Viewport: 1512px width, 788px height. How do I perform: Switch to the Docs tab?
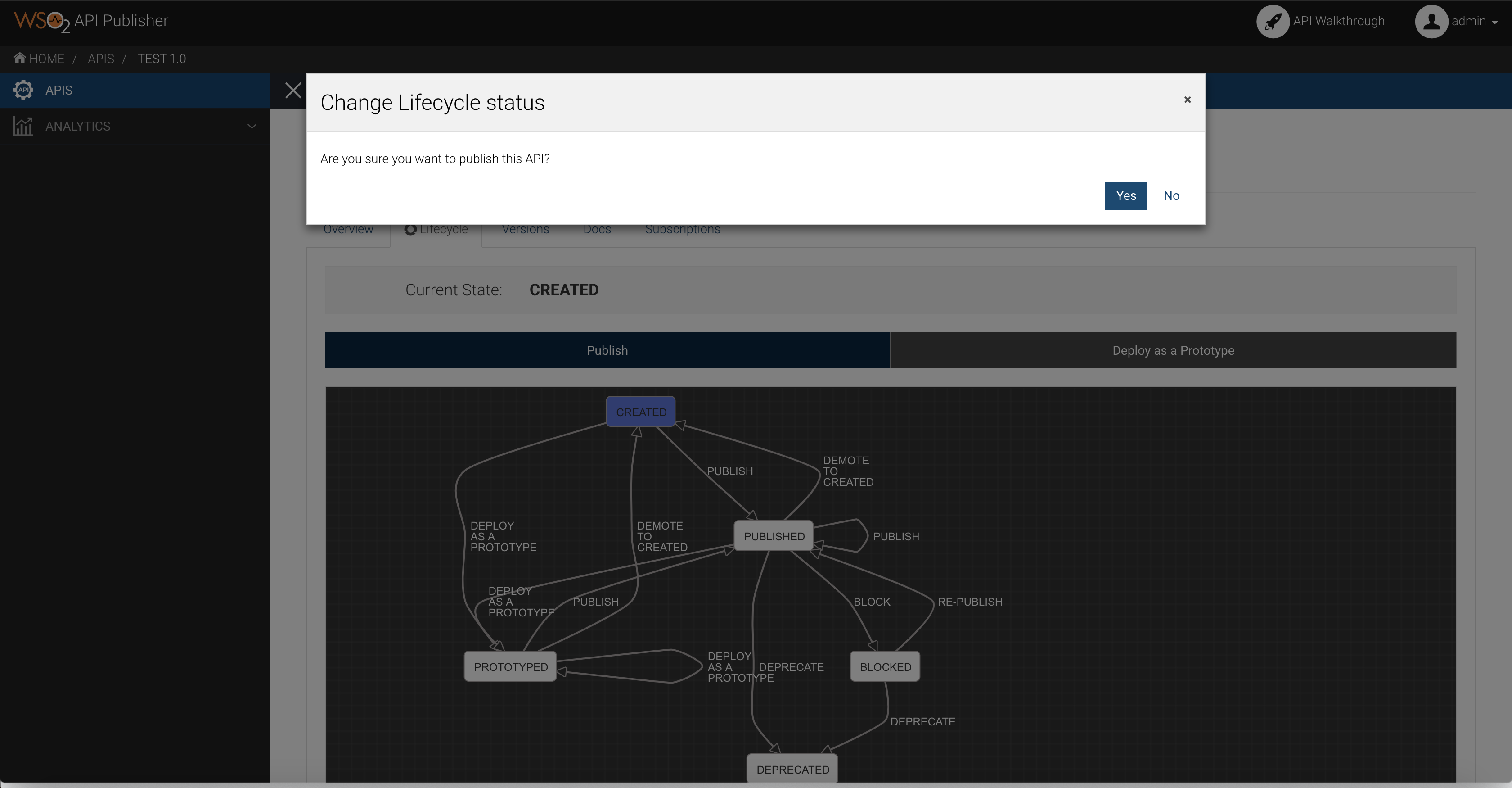597,229
